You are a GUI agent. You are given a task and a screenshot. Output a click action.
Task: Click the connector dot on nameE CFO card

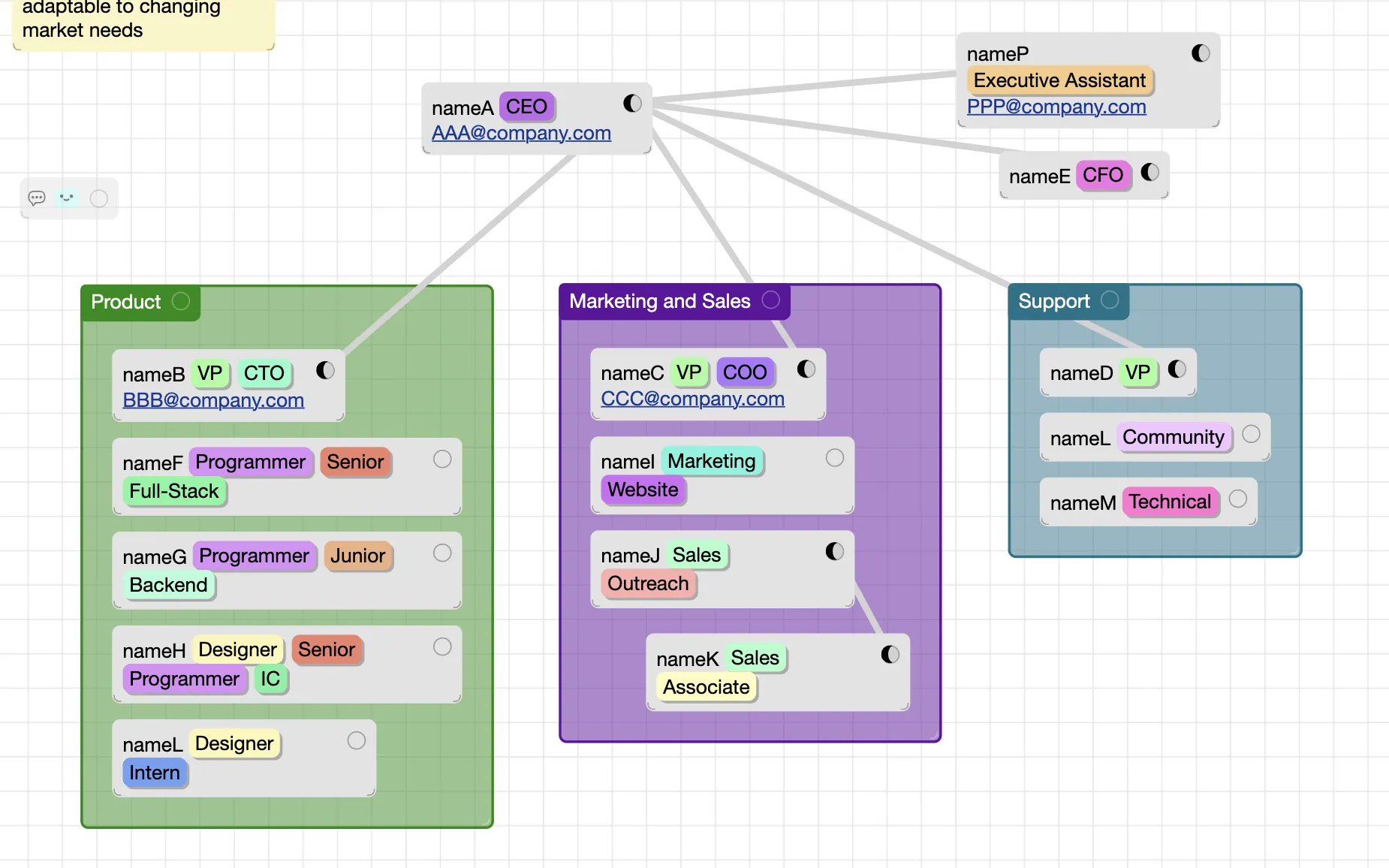coord(1149,173)
